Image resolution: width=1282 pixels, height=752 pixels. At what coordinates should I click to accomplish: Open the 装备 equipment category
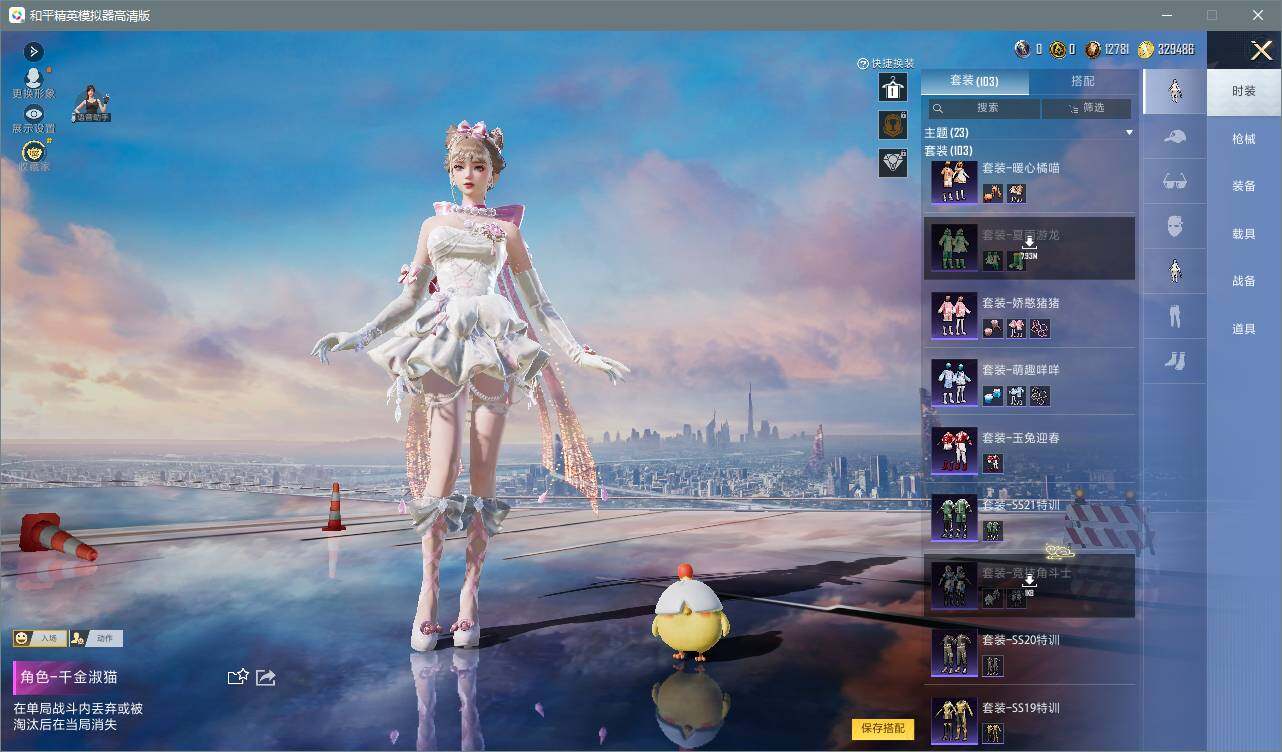(x=1244, y=186)
